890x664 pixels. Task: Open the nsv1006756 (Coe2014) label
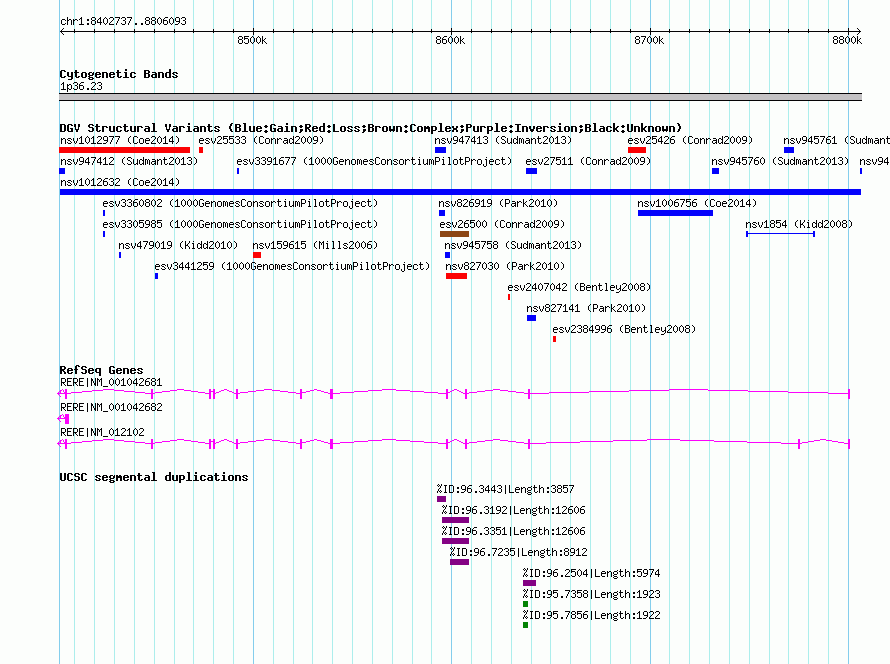pos(697,203)
